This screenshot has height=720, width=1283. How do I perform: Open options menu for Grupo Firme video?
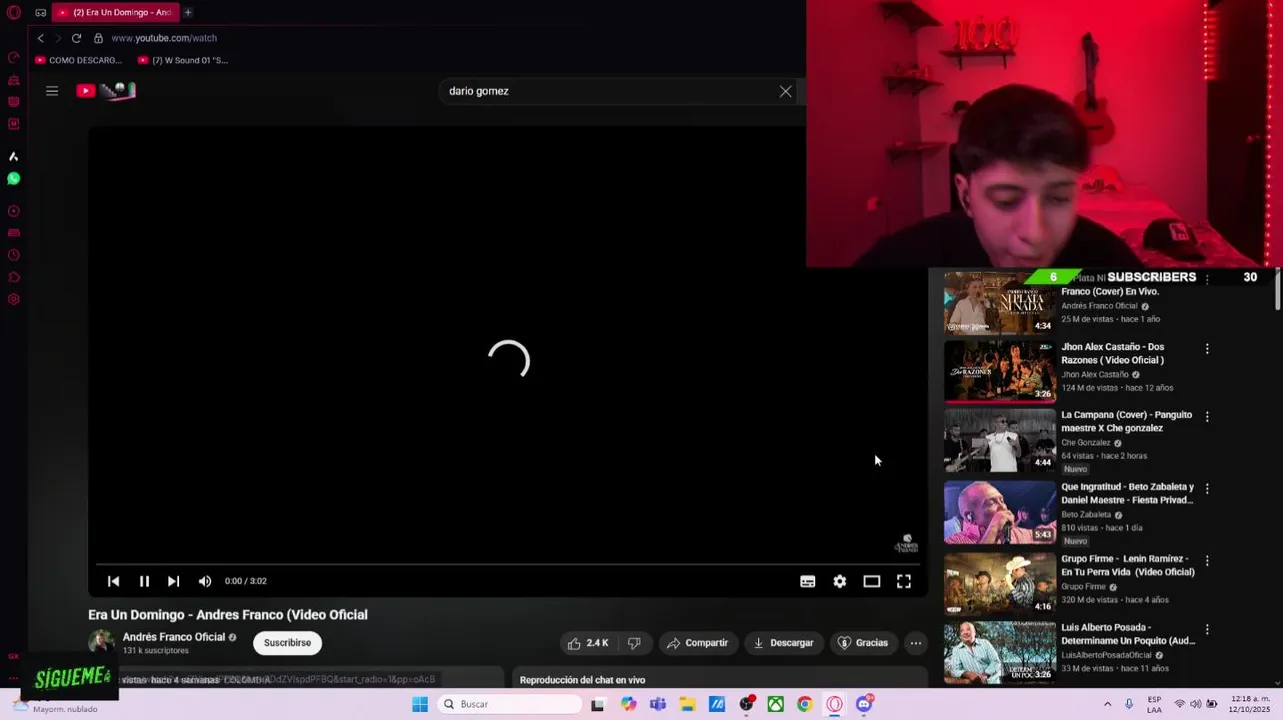coord(1207,561)
